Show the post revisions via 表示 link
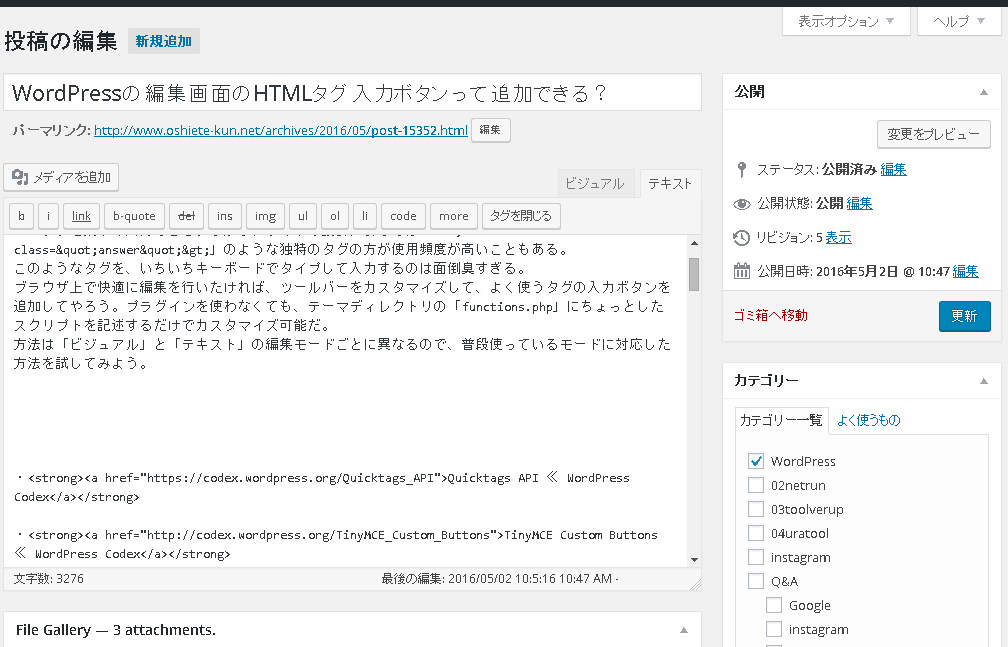The height and width of the screenshot is (647, 1008). tap(838, 238)
